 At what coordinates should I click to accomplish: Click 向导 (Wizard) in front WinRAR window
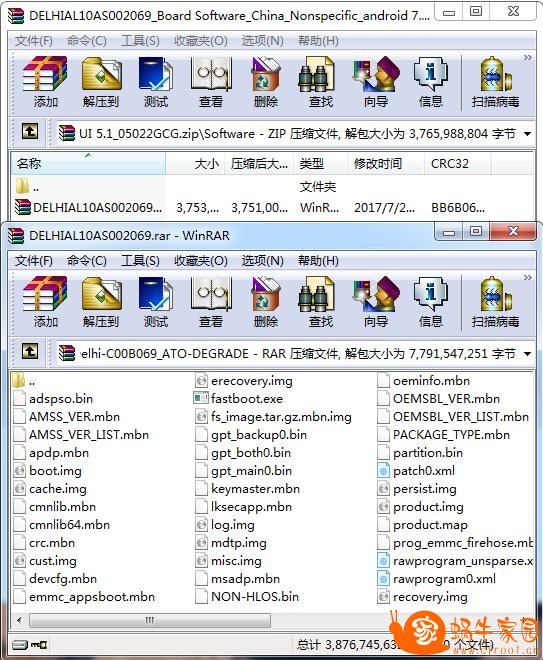click(x=376, y=302)
